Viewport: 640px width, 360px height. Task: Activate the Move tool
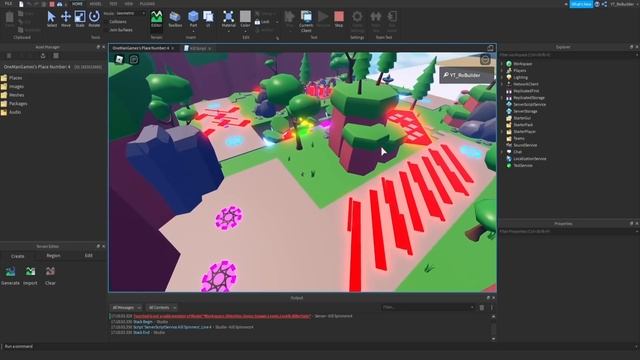(66, 19)
